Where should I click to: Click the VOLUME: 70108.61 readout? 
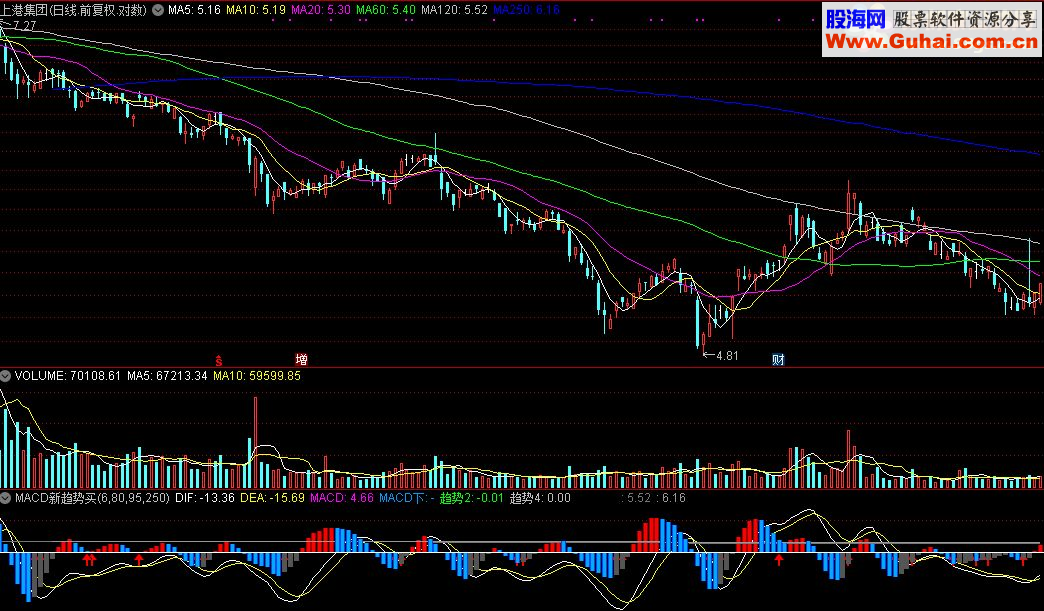[67, 376]
